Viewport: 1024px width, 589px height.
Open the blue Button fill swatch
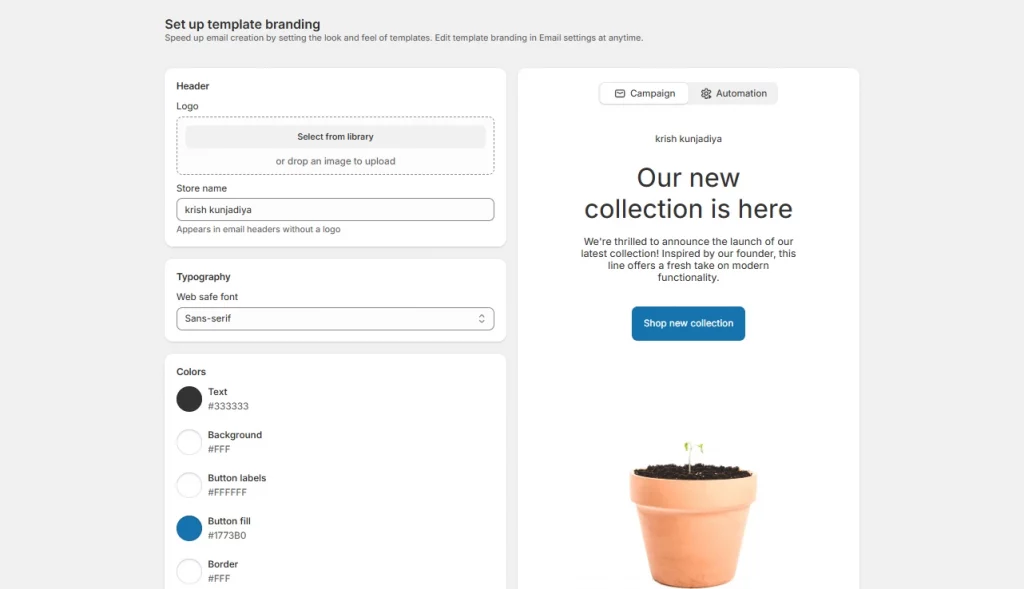[189, 528]
